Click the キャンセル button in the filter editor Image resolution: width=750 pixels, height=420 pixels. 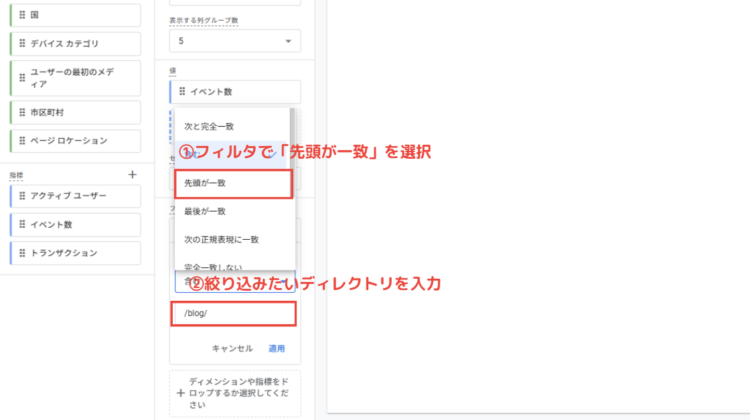click(232, 348)
